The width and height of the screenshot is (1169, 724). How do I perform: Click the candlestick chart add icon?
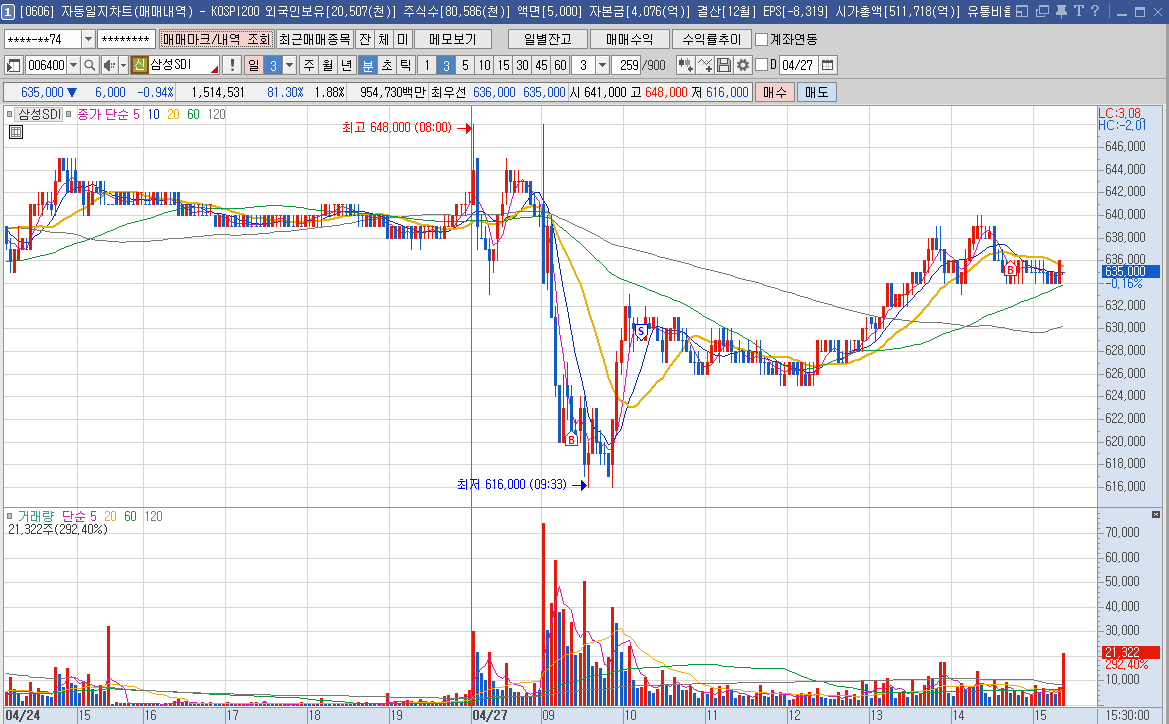(685, 65)
